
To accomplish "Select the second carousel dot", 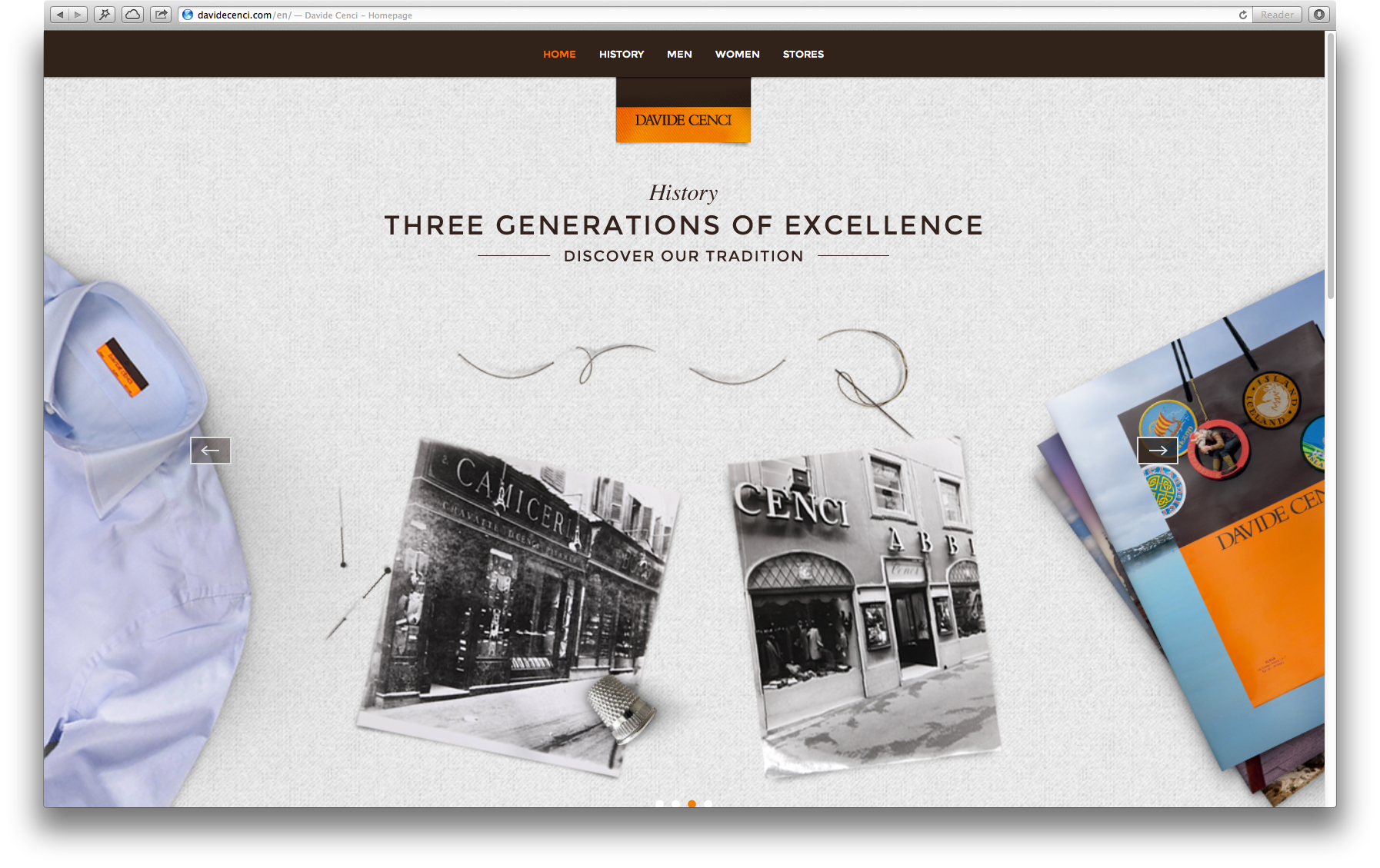I will tap(675, 803).
